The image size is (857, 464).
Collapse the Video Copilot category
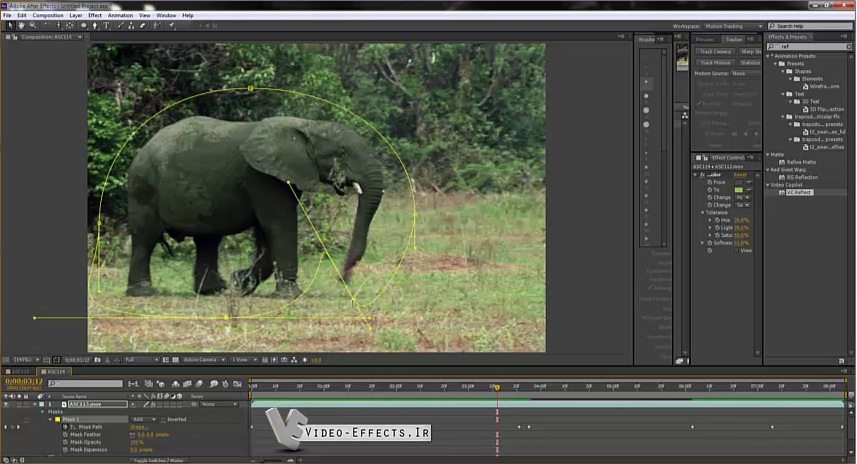coord(768,185)
